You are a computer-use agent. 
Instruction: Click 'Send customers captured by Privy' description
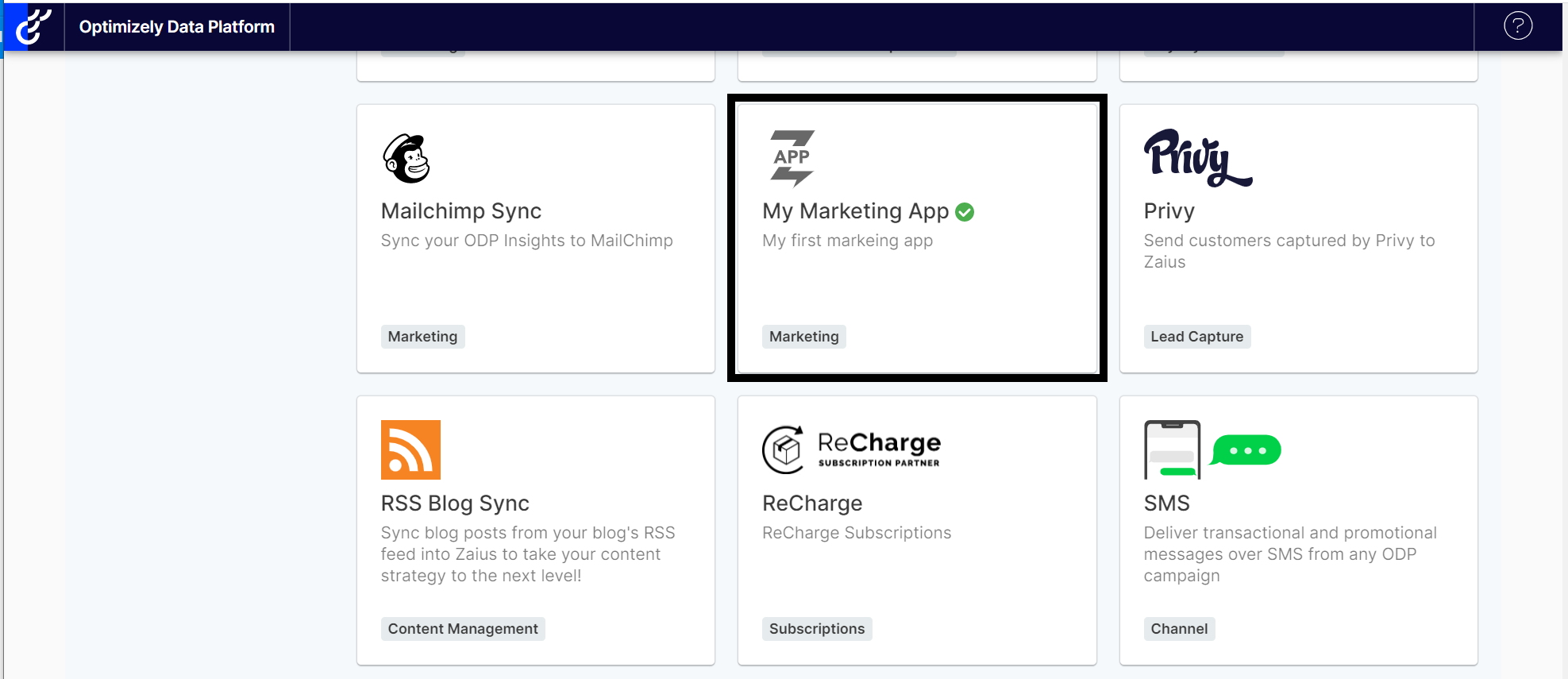(x=1289, y=251)
